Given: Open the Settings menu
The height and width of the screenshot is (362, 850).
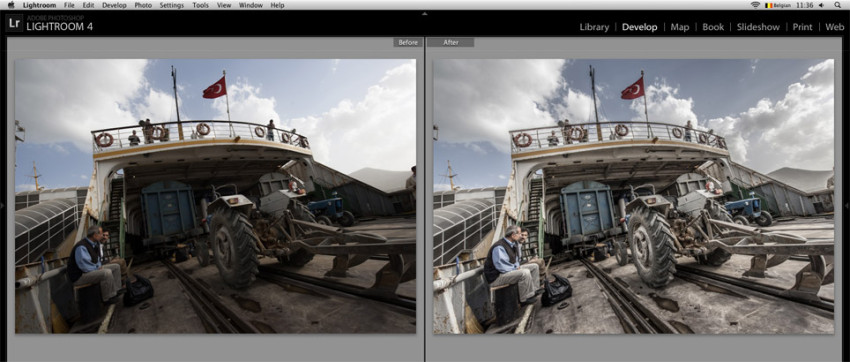Looking at the screenshot, I should click(172, 5).
